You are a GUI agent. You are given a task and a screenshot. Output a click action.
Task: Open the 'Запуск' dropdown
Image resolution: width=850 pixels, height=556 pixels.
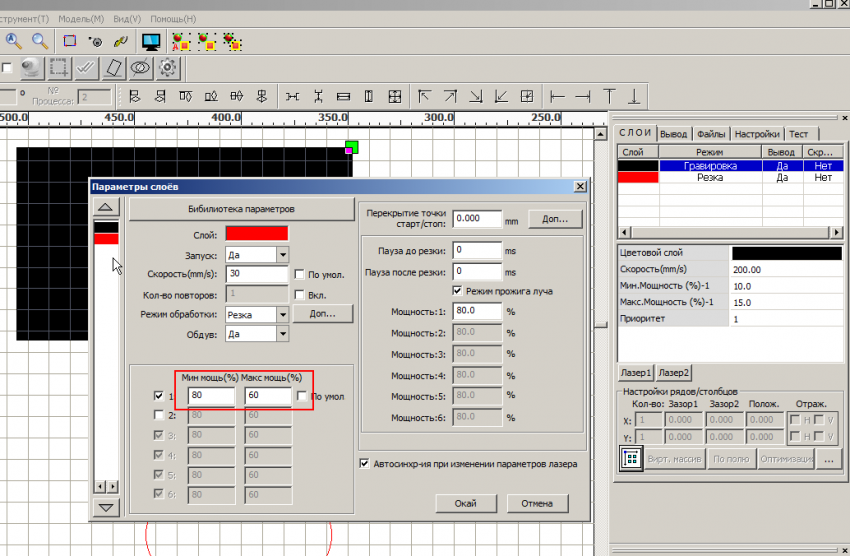pyautogui.click(x=281, y=254)
